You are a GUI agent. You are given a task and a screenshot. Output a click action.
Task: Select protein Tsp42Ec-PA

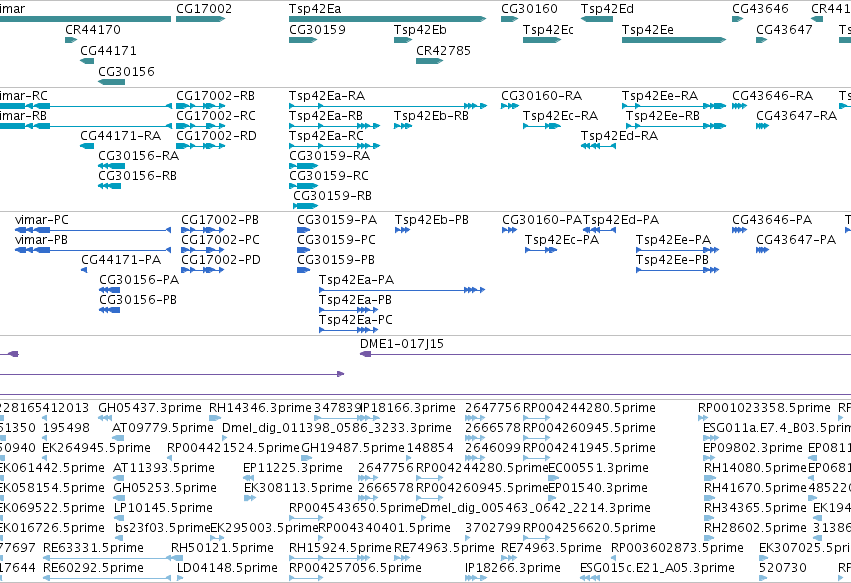[562, 240]
